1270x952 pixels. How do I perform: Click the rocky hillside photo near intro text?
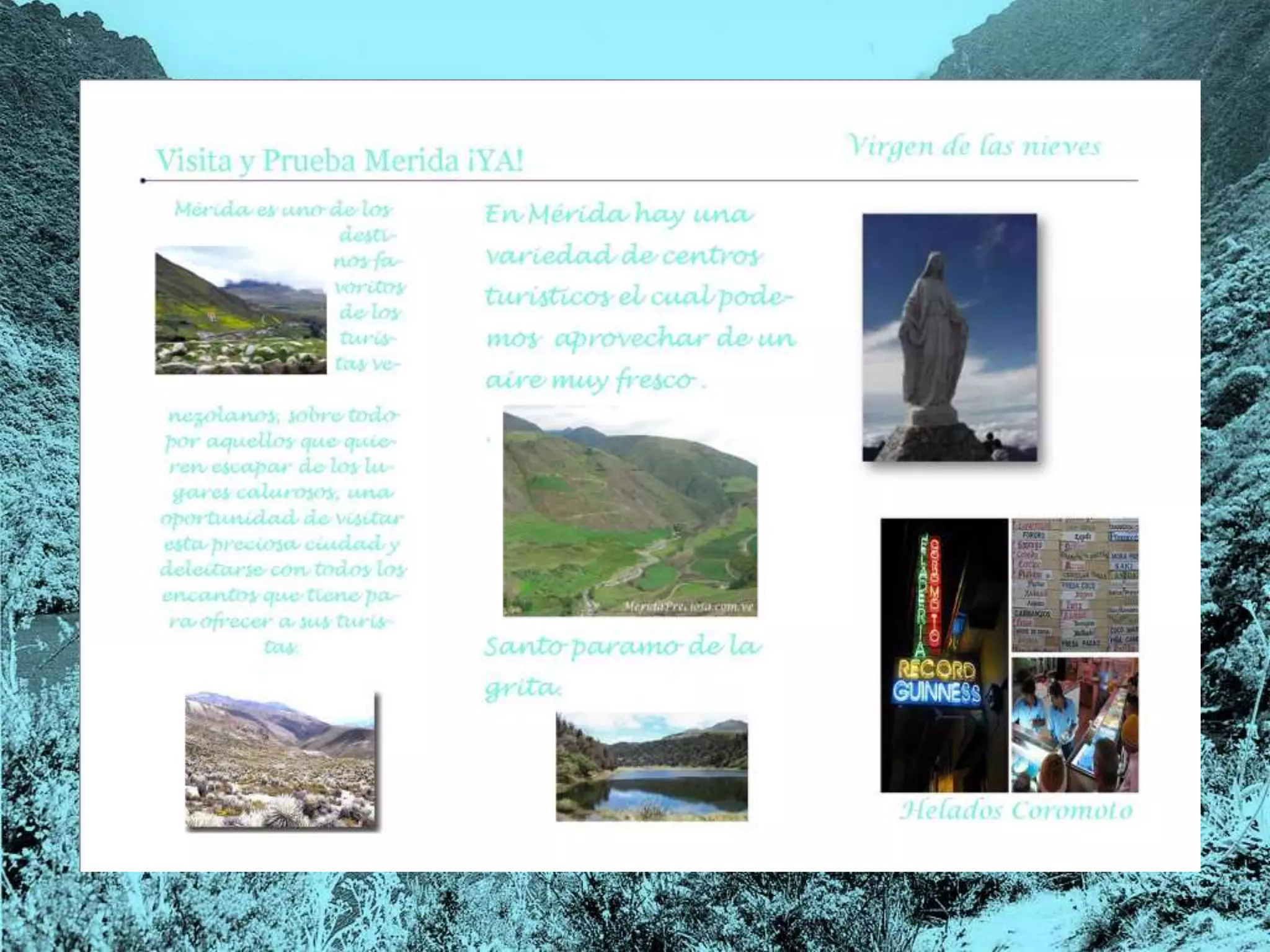click(x=241, y=310)
